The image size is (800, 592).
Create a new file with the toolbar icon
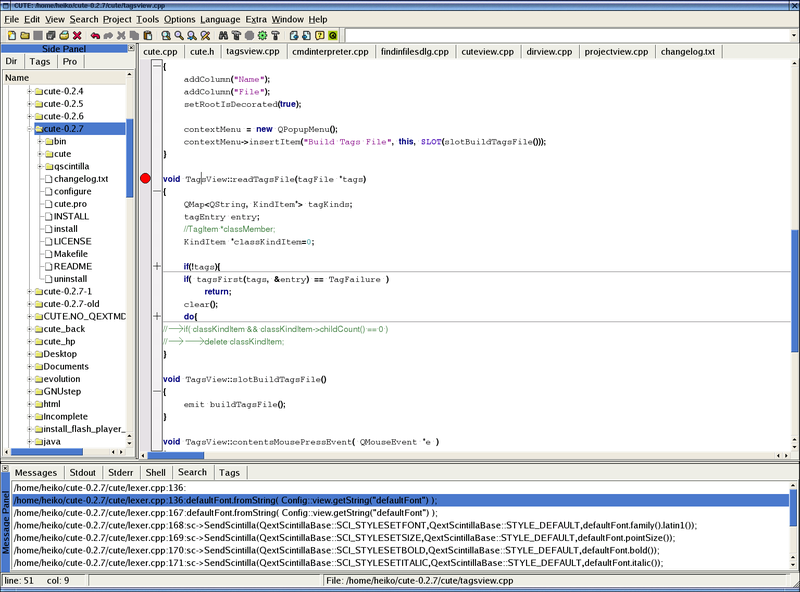[x=11, y=36]
